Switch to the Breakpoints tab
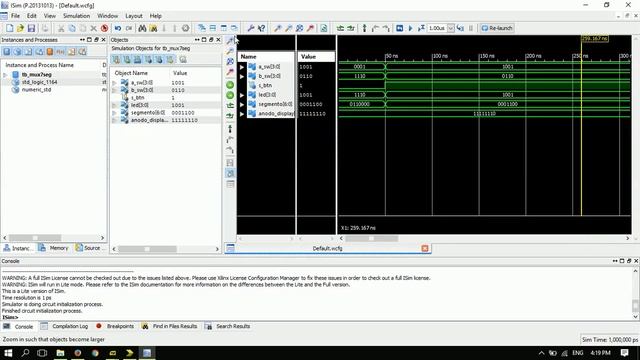The height and width of the screenshot is (360, 640). coord(115,327)
